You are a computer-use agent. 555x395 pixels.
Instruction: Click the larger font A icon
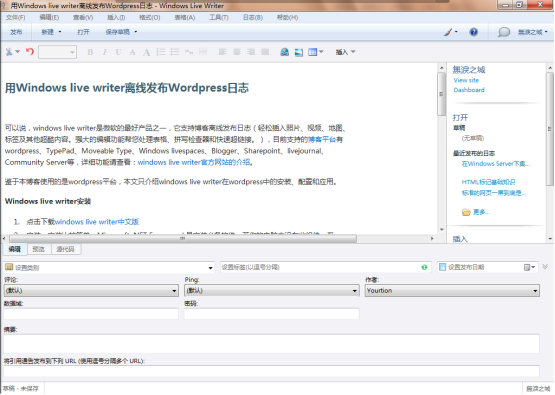(x=146, y=52)
